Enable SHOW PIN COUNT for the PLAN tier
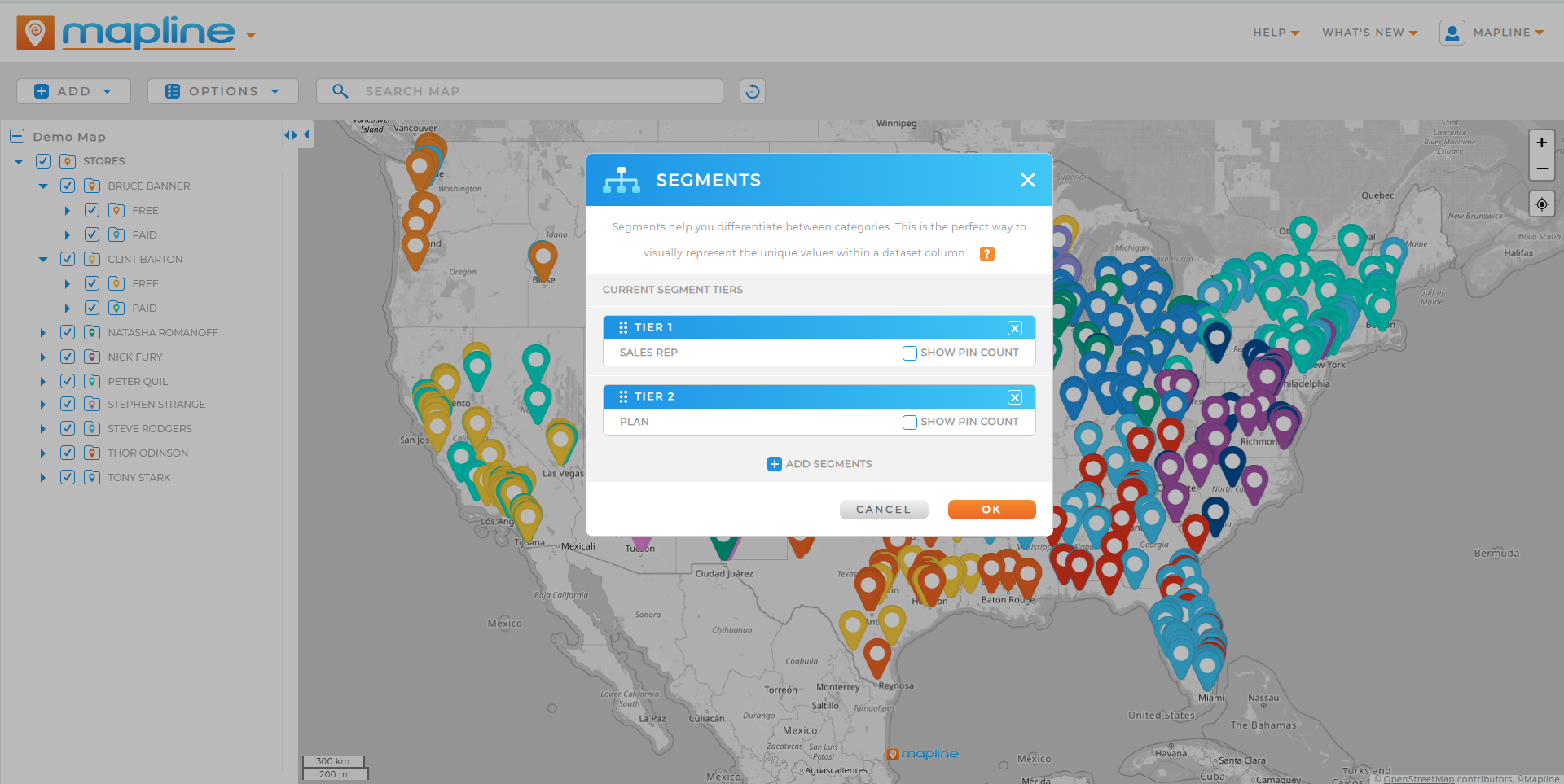1564x784 pixels. [909, 422]
